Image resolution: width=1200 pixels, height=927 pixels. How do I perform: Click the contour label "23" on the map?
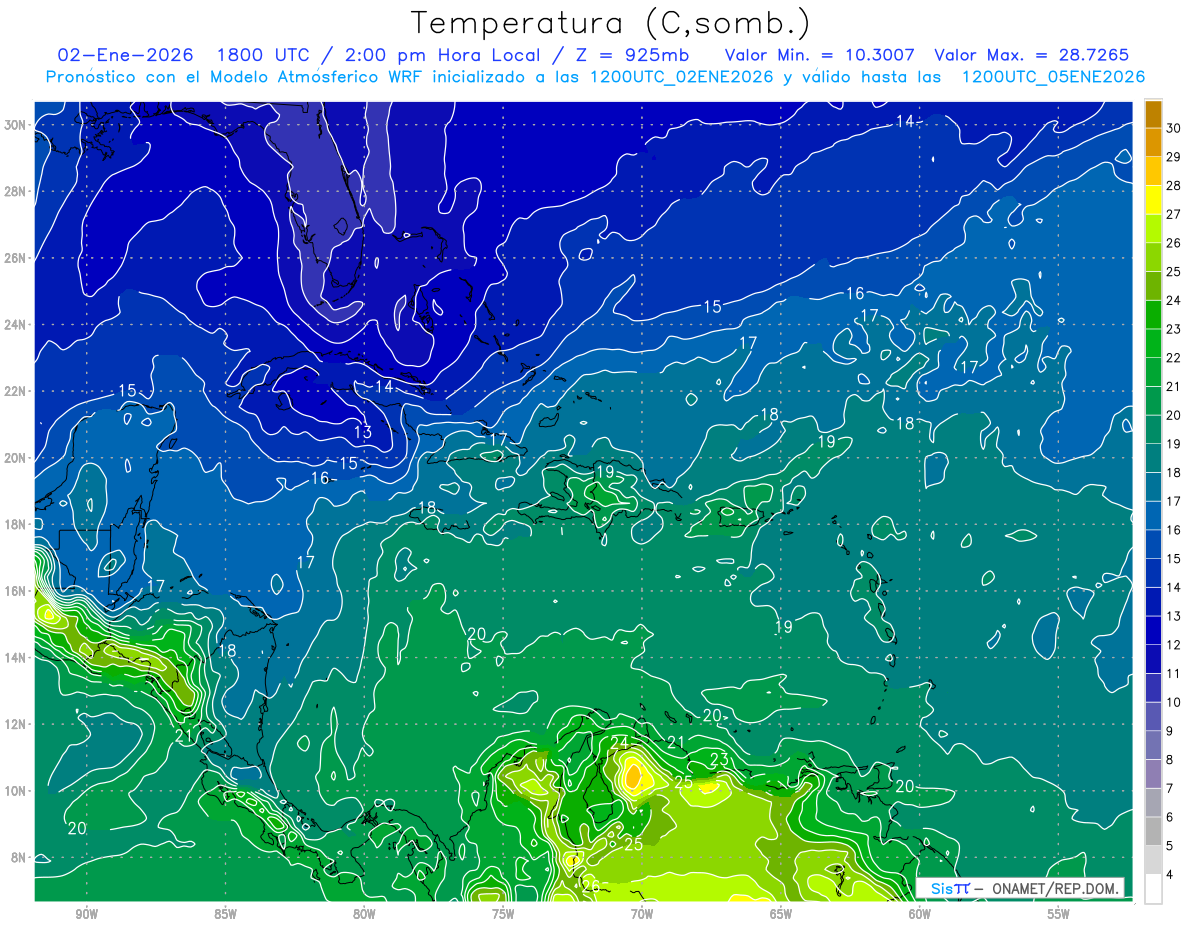click(719, 759)
